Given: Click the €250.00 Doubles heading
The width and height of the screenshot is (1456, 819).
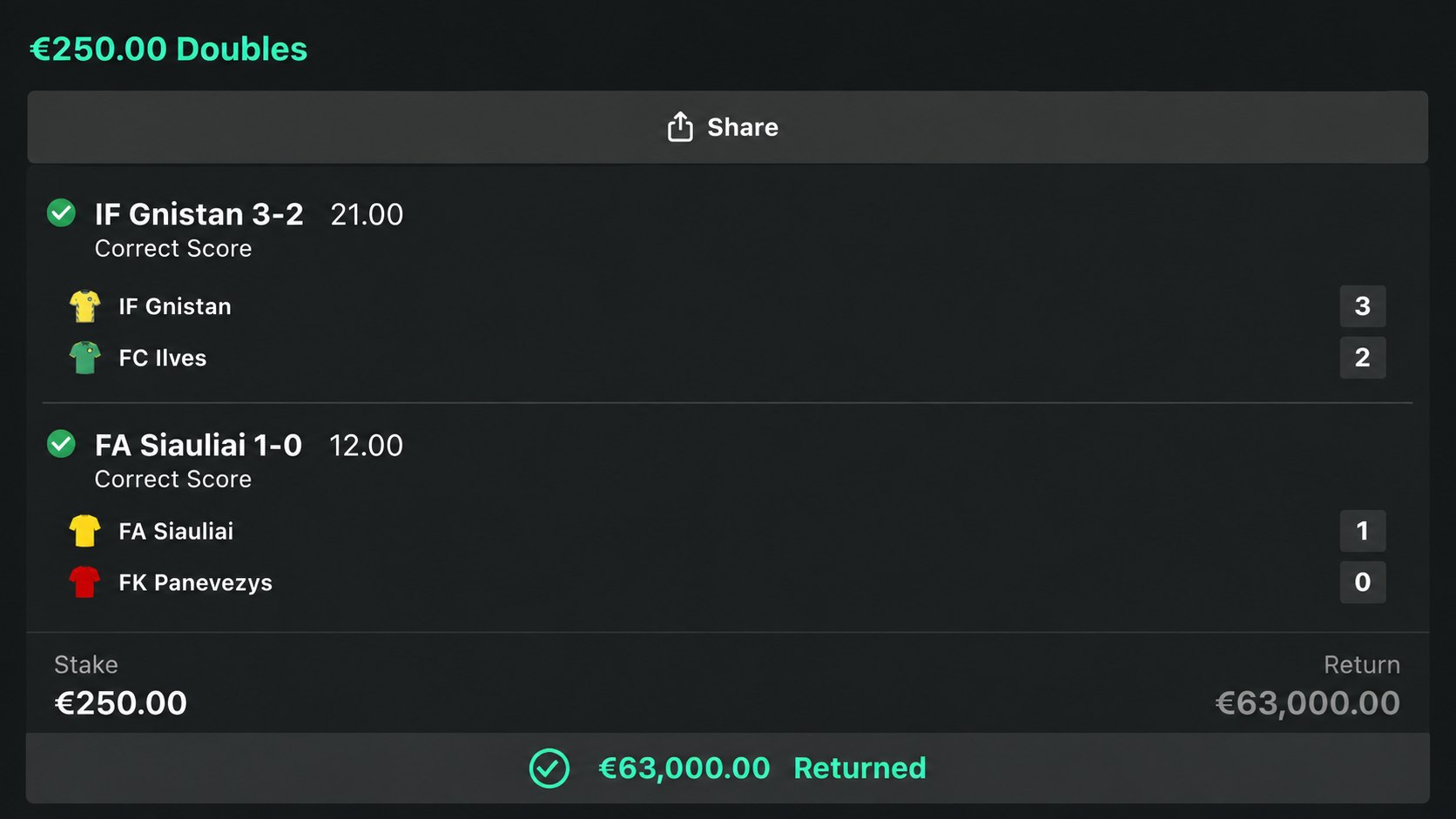Looking at the screenshot, I should click(x=168, y=49).
